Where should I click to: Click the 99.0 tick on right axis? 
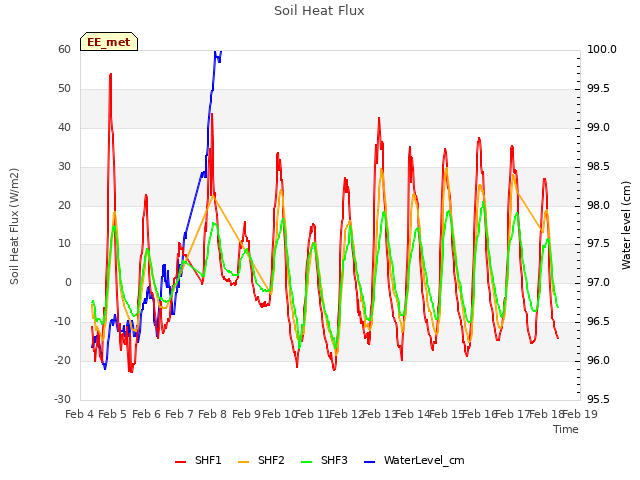click(x=598, y=128)
